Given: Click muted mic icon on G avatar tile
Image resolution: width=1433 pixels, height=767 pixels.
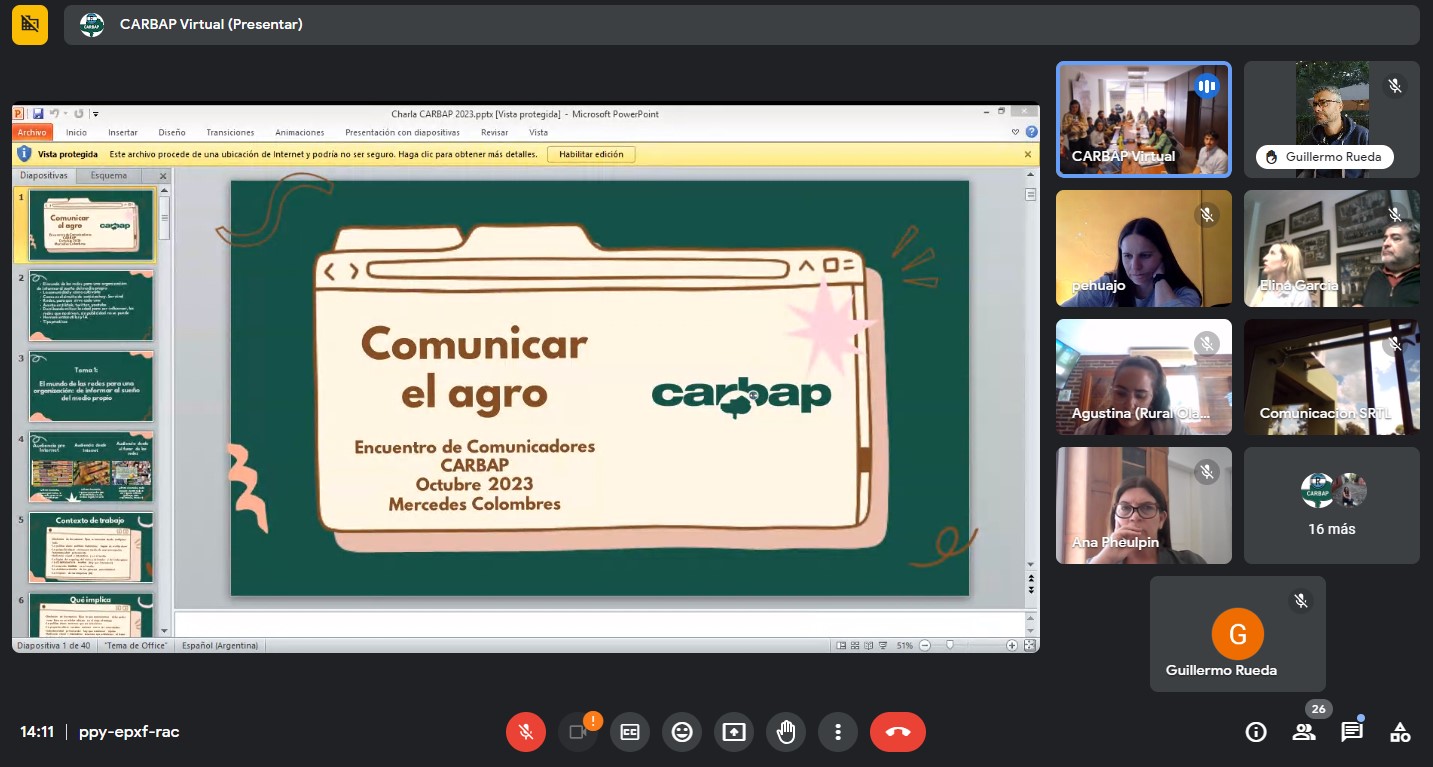Looking at the screenshot, I should (x=1301, y=601).
